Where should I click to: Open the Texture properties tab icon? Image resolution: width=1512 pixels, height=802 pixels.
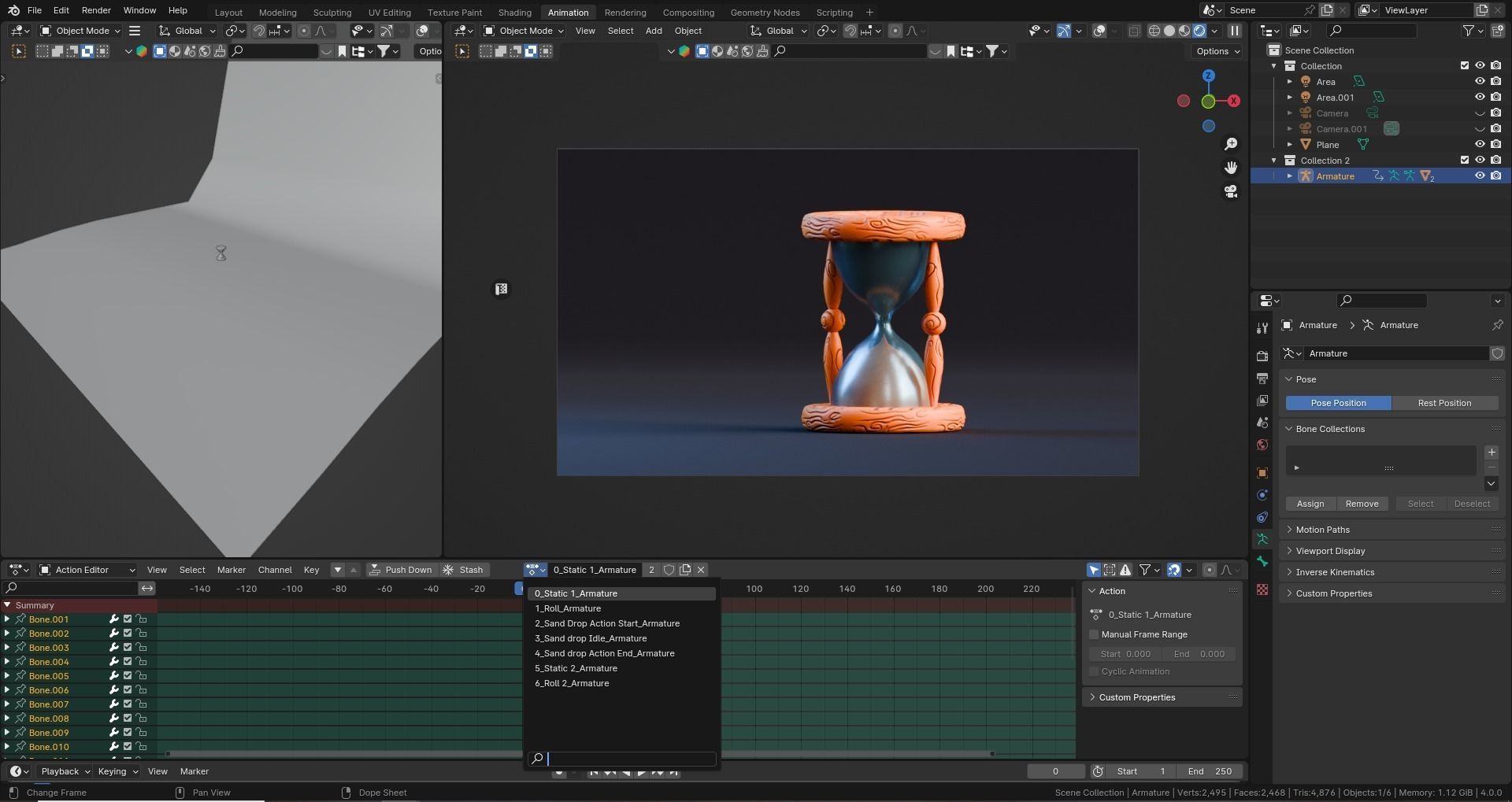[x=1262, y=589]
